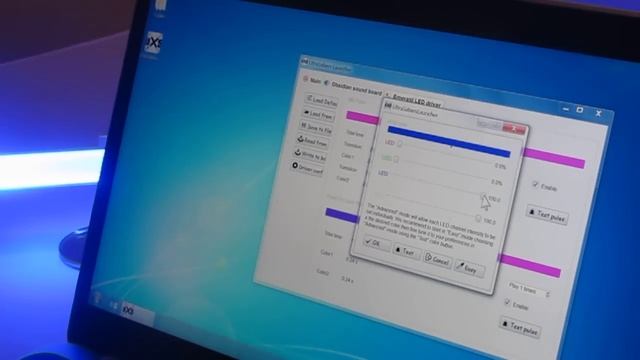
Task: Click the Play 1 times spinner arrows
Action: pos(547,294)
